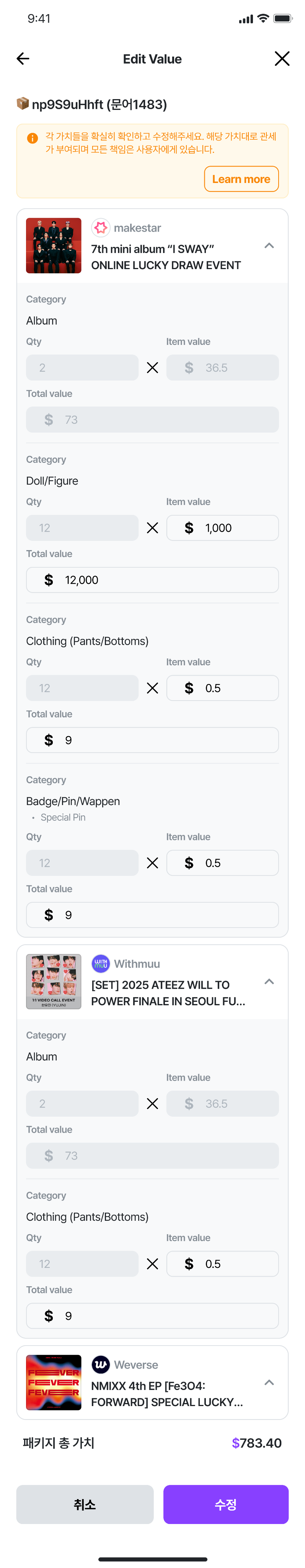
Task: Tap the makestar logo icon
Action: (100, 228)
